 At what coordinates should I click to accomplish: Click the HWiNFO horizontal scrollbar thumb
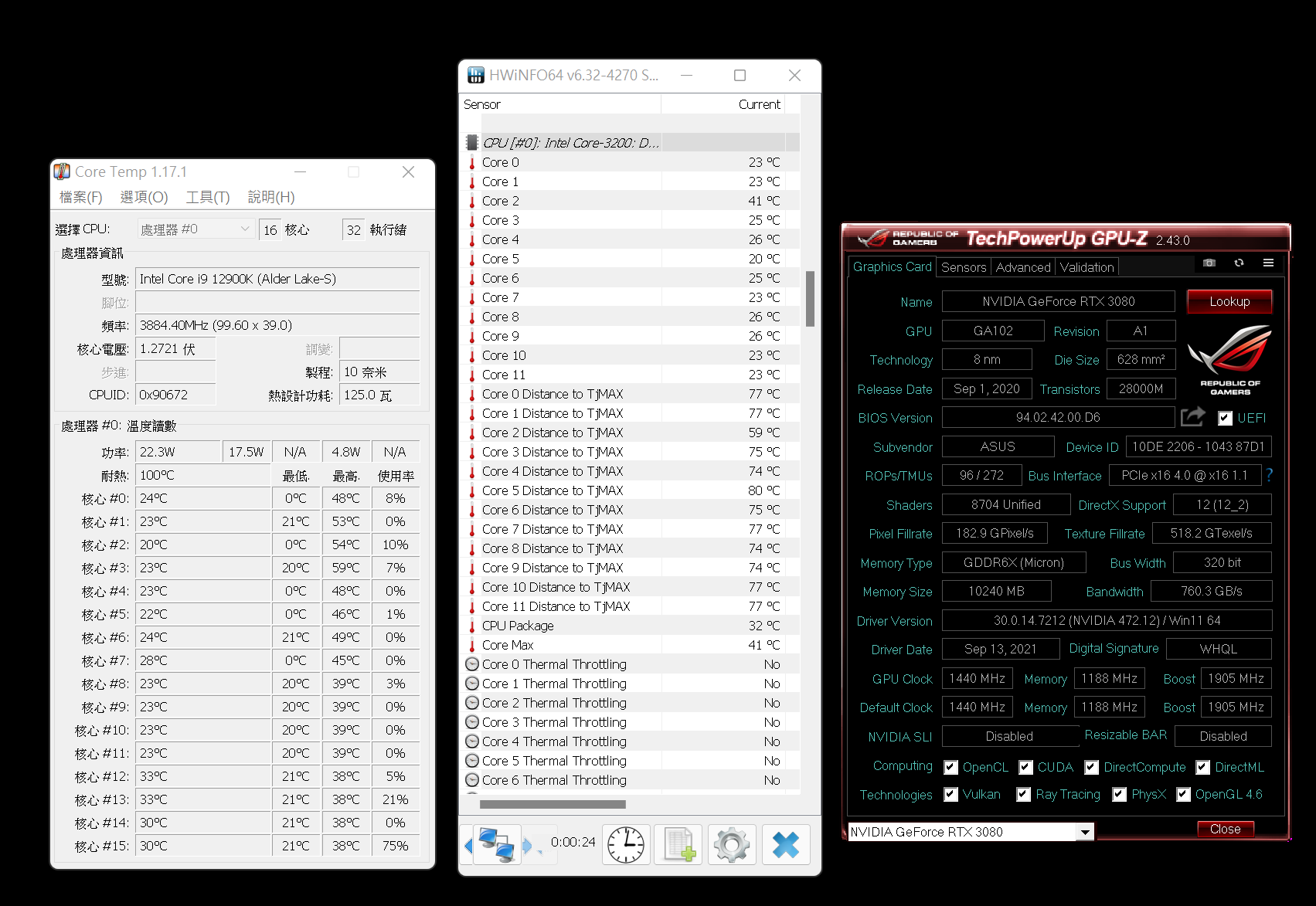(x=553, y=804)
